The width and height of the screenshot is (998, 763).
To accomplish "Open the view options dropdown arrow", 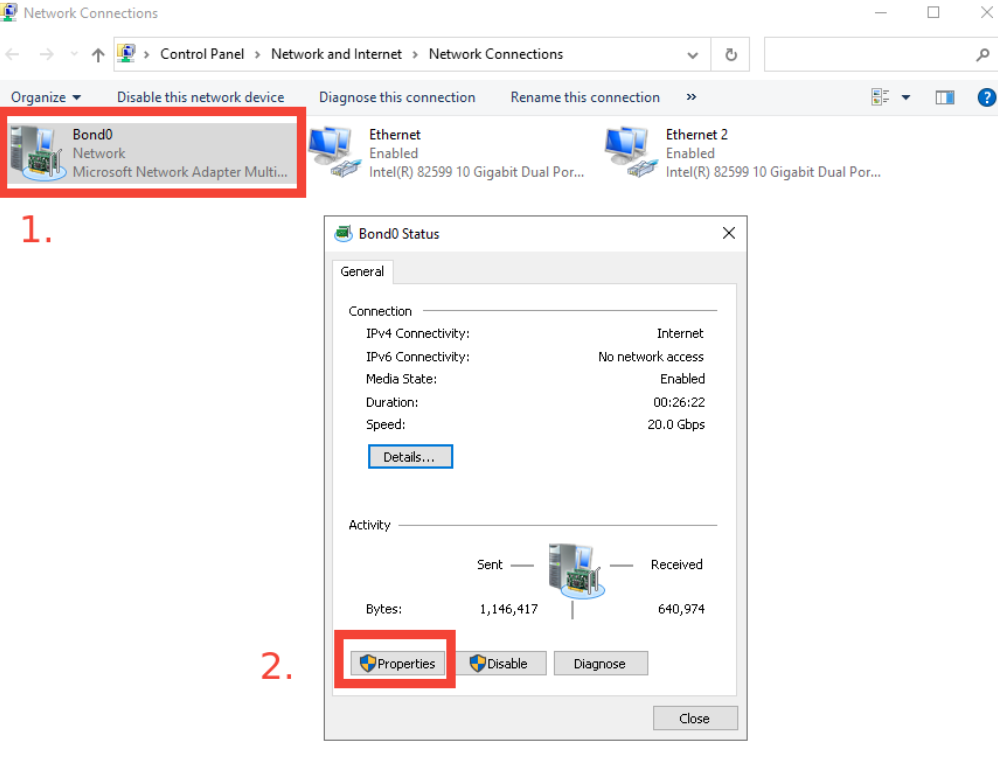I will 906,97.
